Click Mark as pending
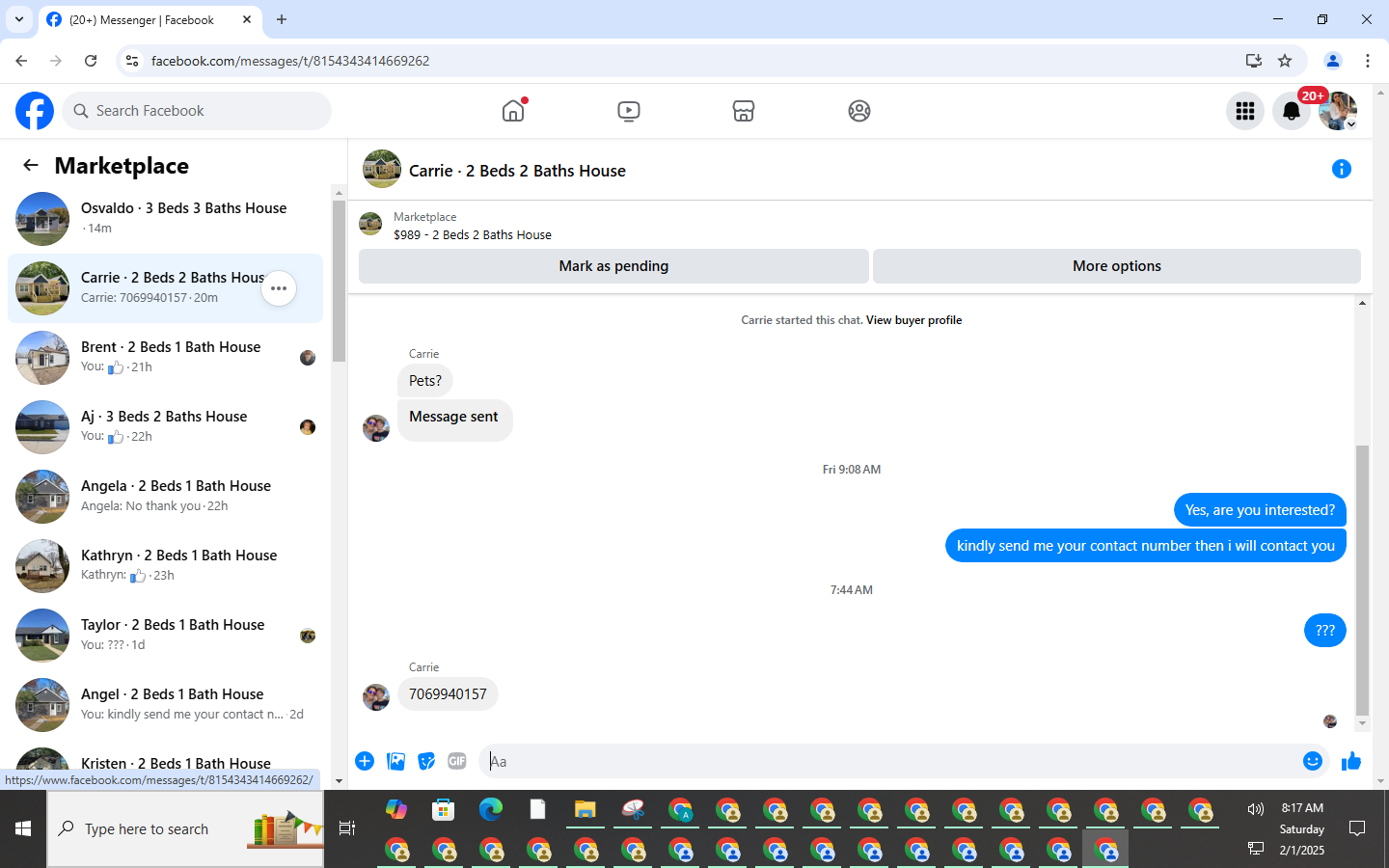The image size is (1389, 868). point(613,266)
